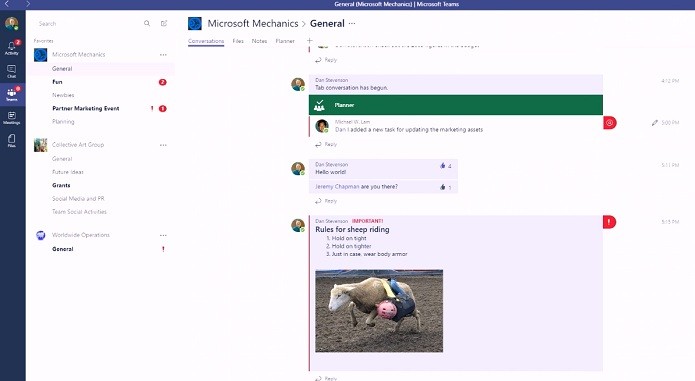Switch to the Files tab
The height and width of the screenshot is (381, 695).
click(x=238, y=41)
